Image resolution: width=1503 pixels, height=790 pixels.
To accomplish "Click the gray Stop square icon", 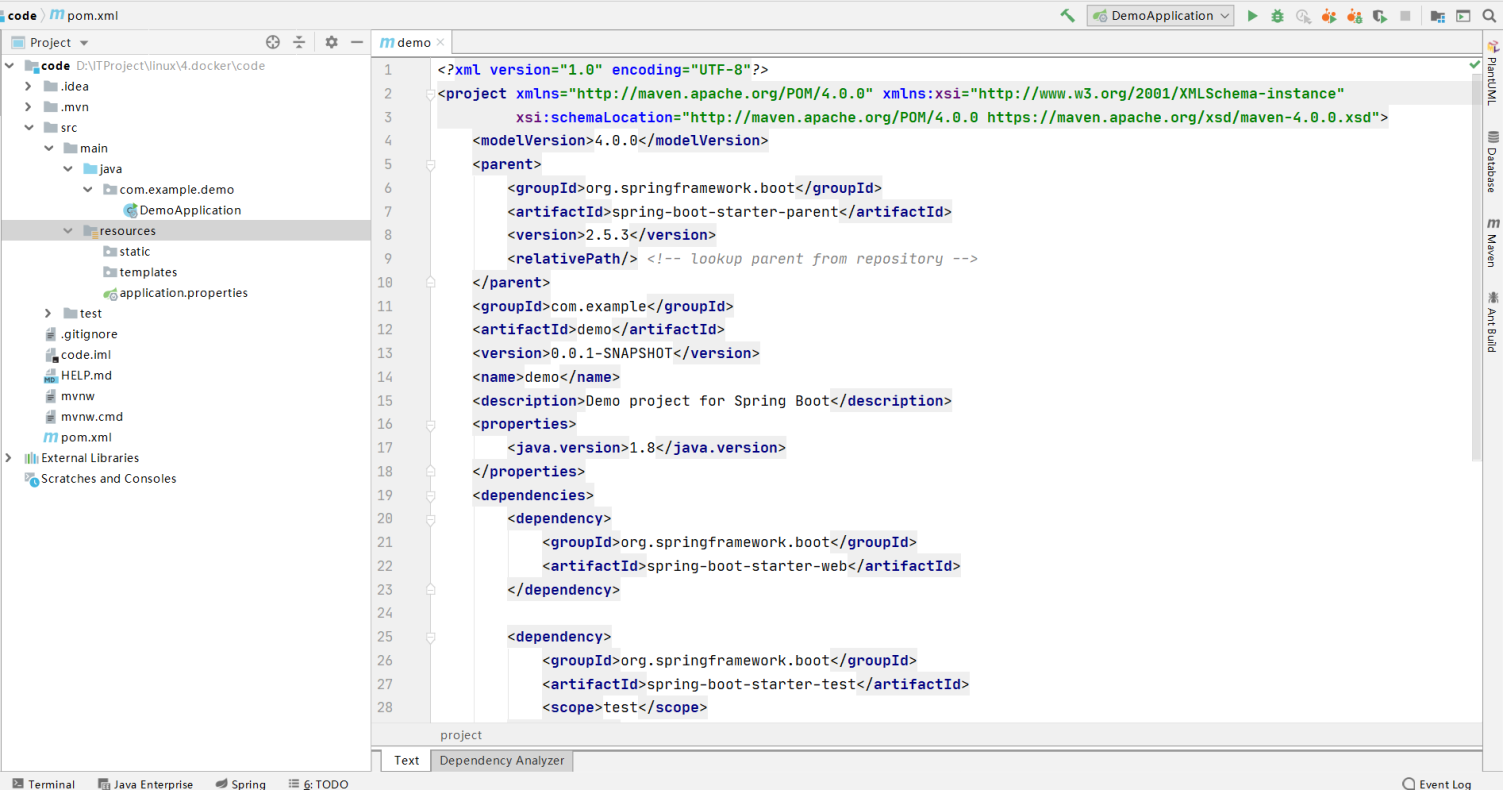I will (1405, 16).
